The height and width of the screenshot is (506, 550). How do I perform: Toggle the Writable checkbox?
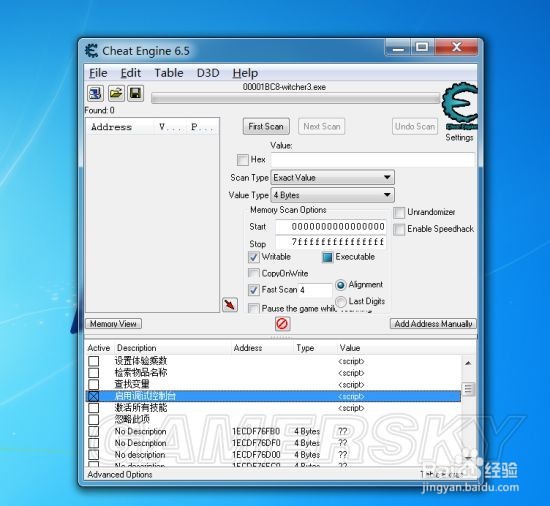pyautogui.click(x=254, y=257)
